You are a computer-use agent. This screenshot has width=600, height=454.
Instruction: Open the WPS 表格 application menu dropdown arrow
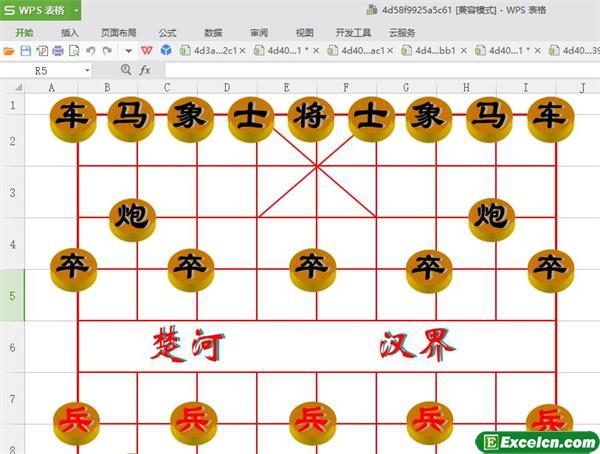pyautogui.click(x=76, y=10)
